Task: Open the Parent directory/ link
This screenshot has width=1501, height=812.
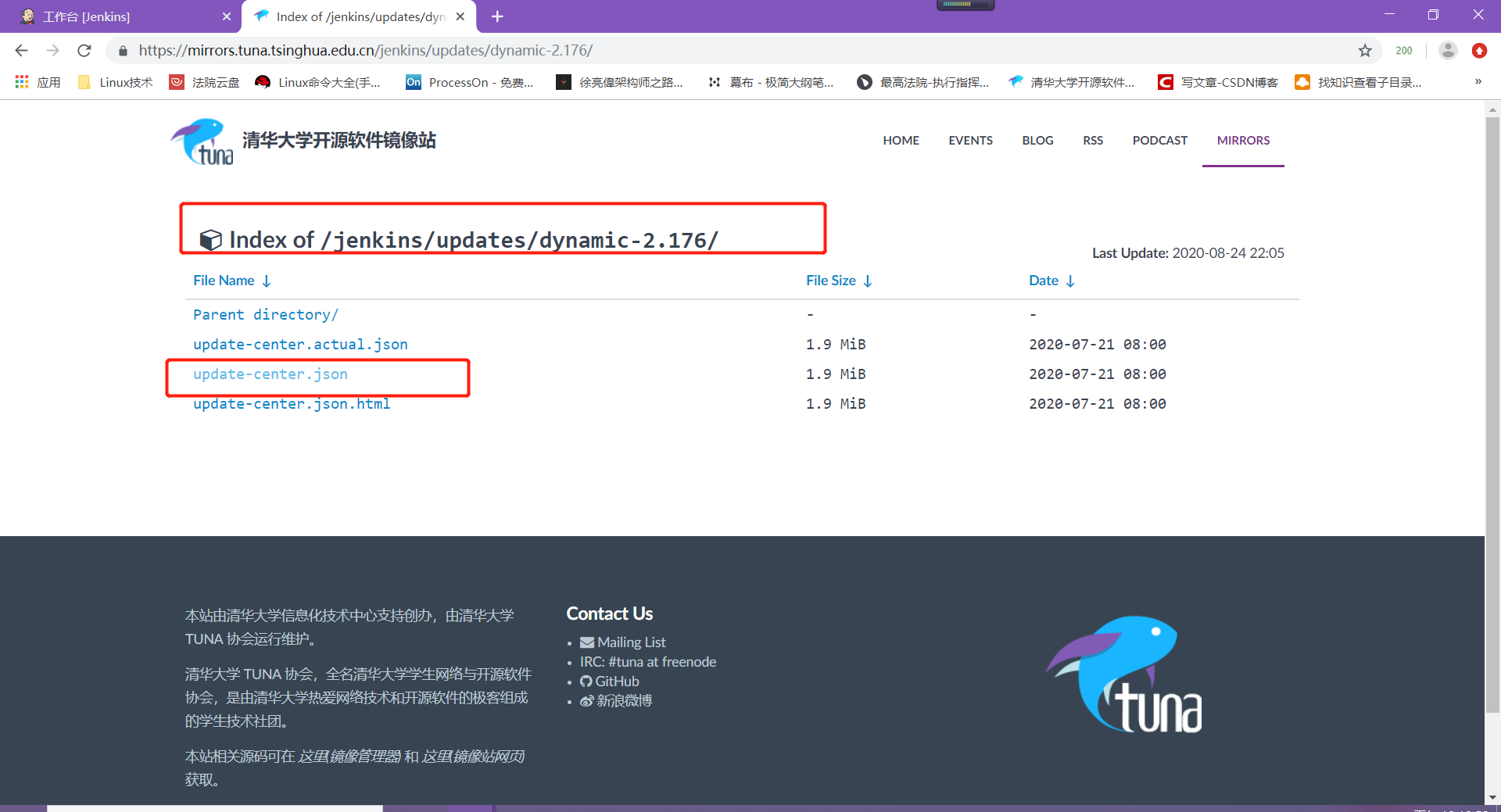Action: pos(266,315)
